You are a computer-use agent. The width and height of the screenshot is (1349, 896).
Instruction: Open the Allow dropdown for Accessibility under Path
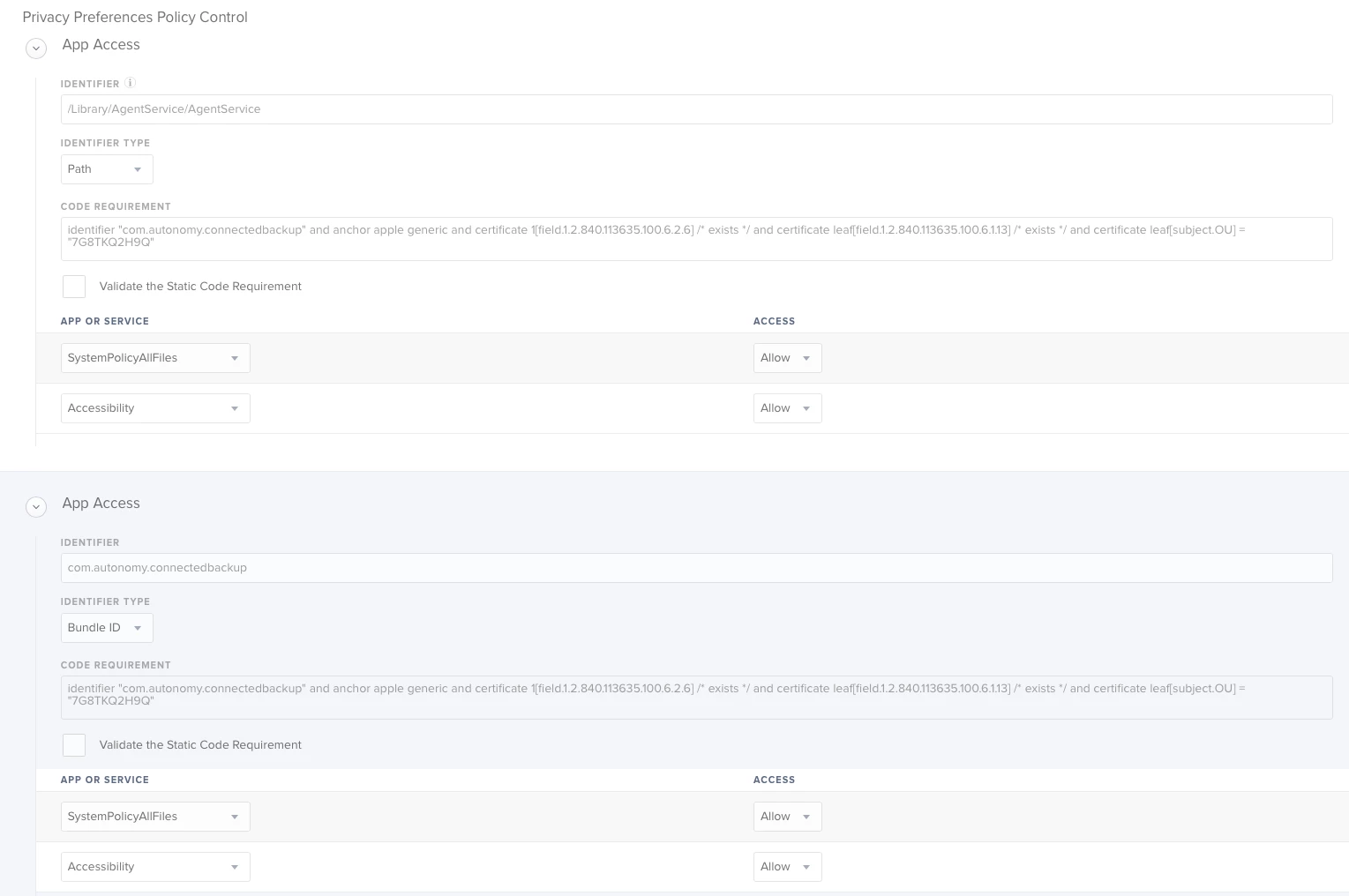(x=787, y=408)
